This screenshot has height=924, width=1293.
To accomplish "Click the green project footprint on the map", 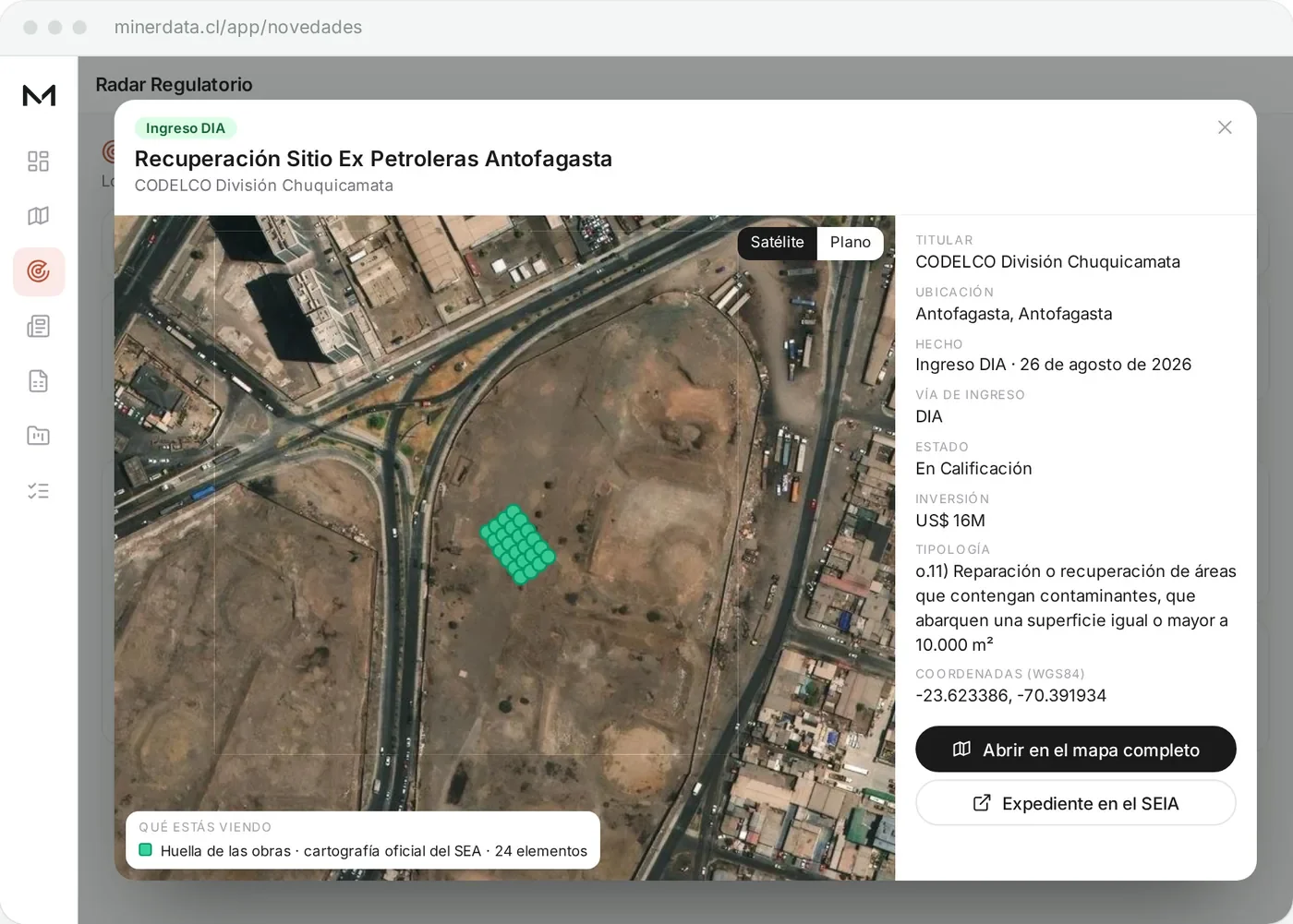I will 518,545.
